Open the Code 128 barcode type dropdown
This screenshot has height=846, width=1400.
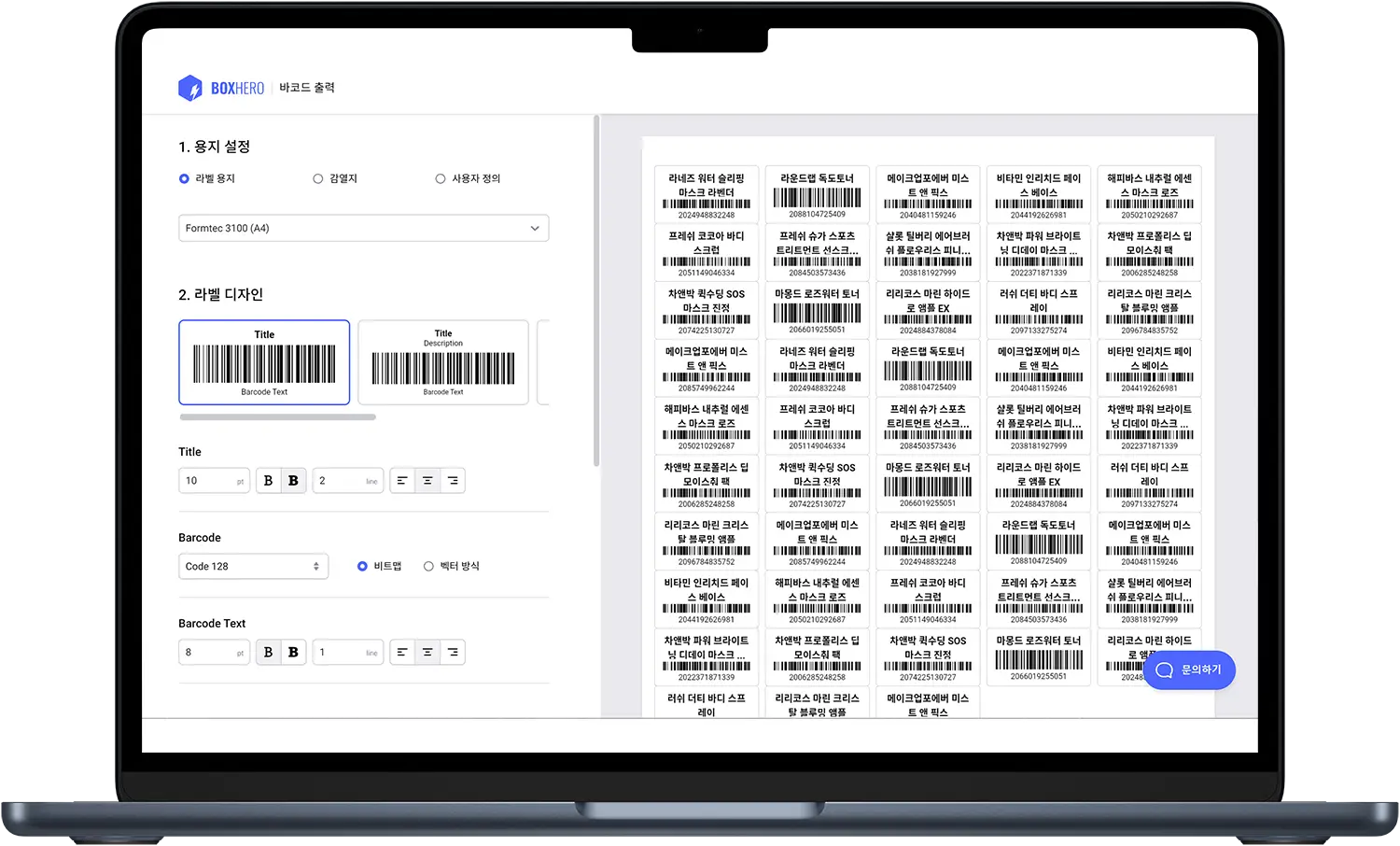253,566
